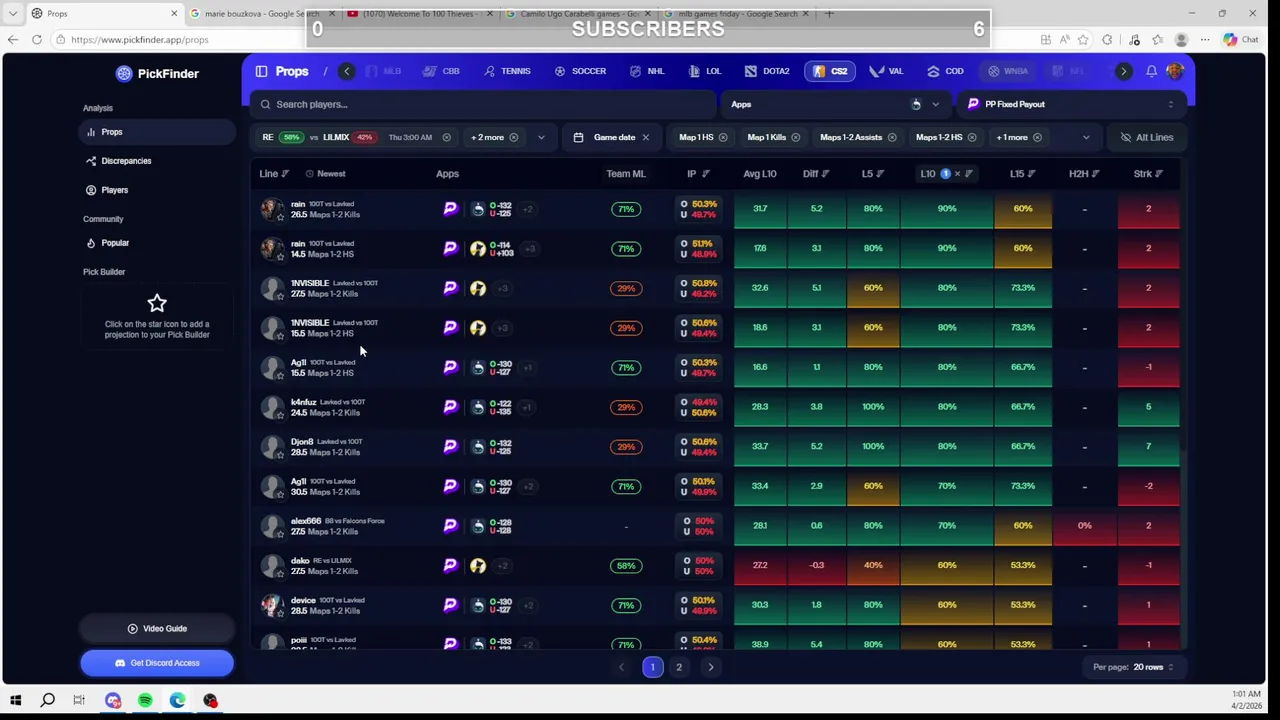Click device's player avatar

[271, 604]
